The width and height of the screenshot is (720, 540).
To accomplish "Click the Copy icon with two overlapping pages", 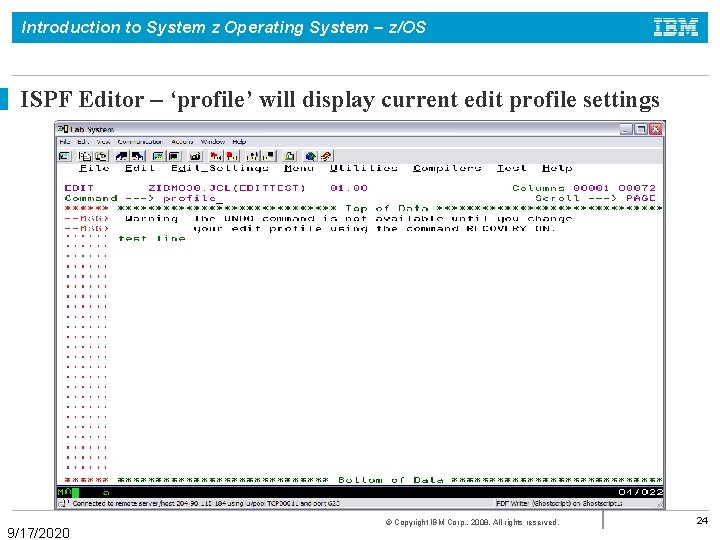I will (85, 156).
